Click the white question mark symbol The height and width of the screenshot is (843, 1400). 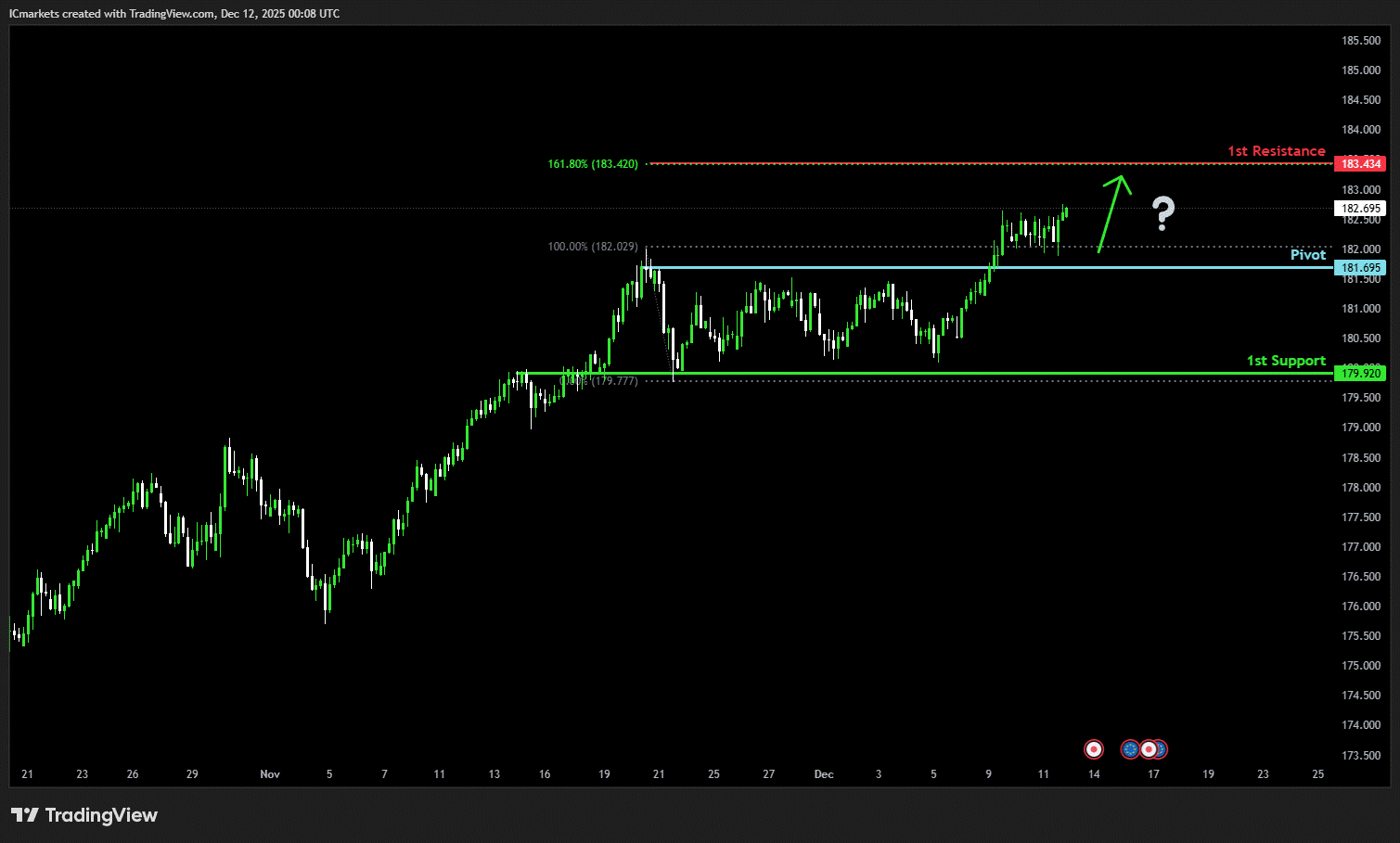pyautogui.click(x=1163, y=214)
